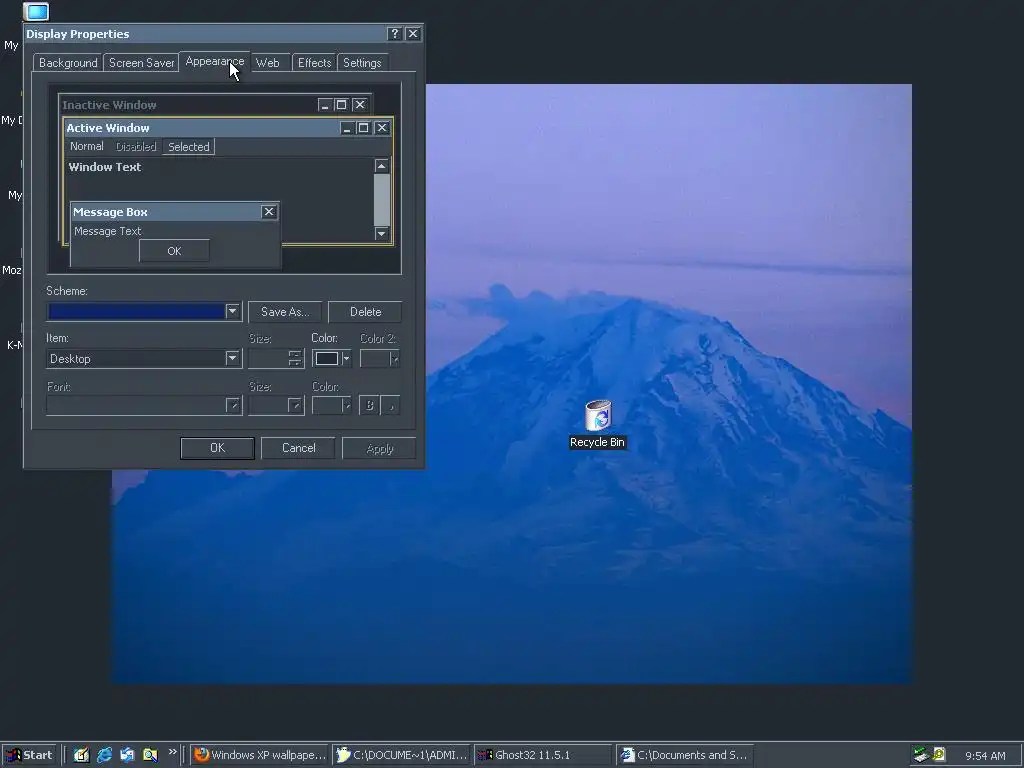
Task: Open the Font name dropdown
Action: 144,405
